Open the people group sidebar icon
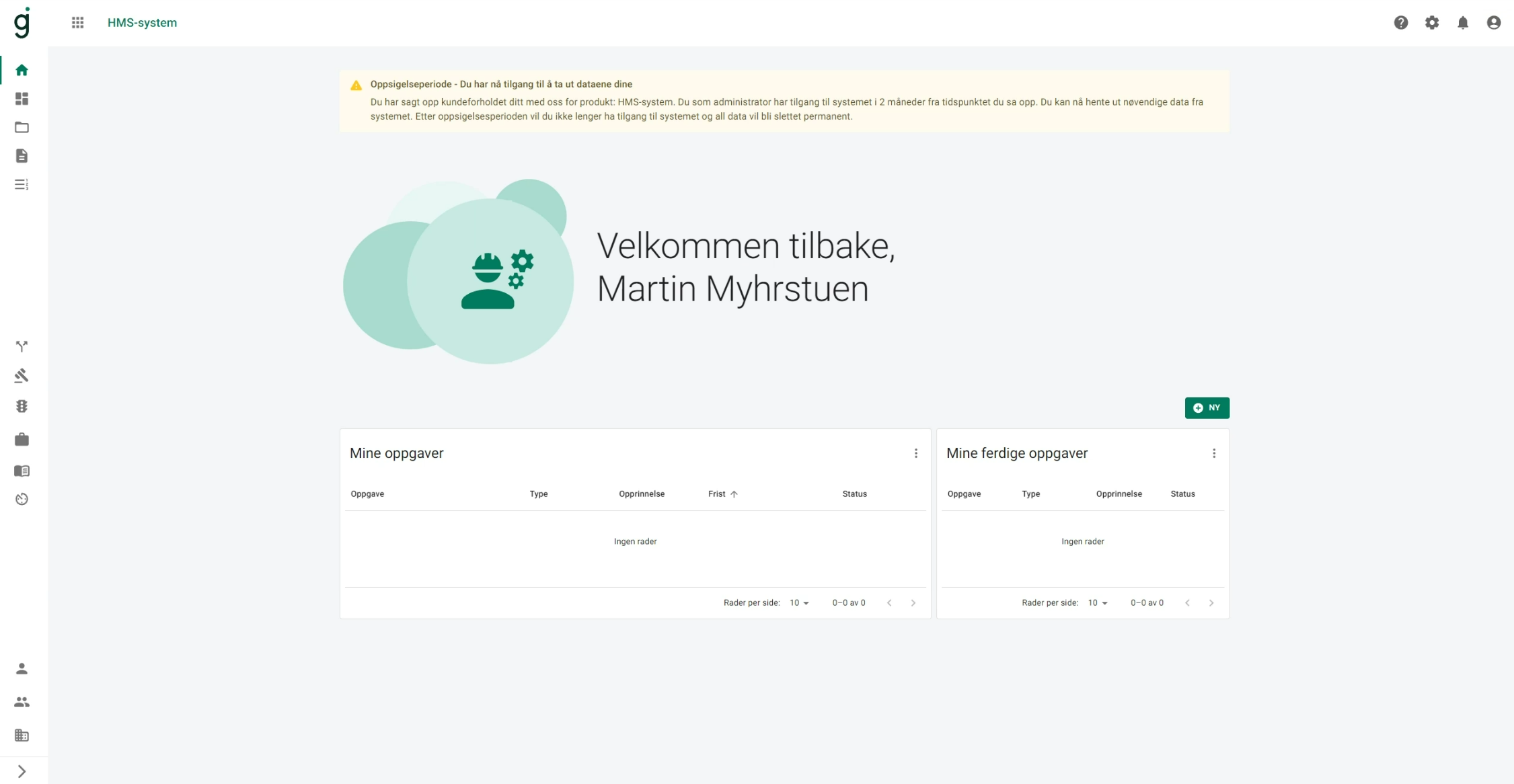 pos(22,702)
